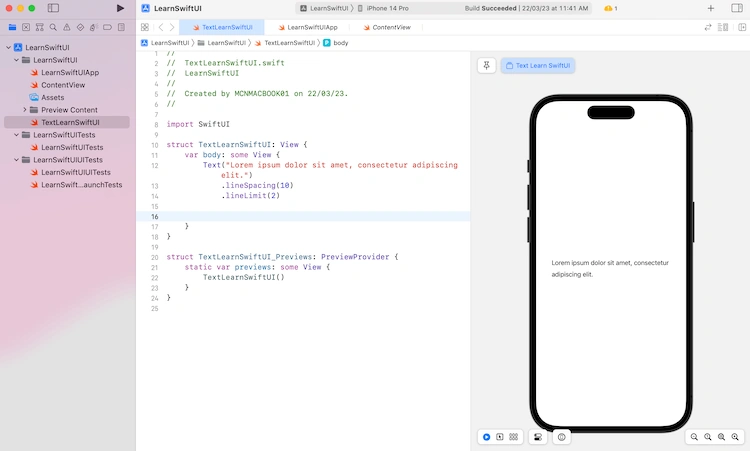Collapse the LearnSwiftUIUITests group
This screenshot has height=451, width=750.
(x=16, y=160)
